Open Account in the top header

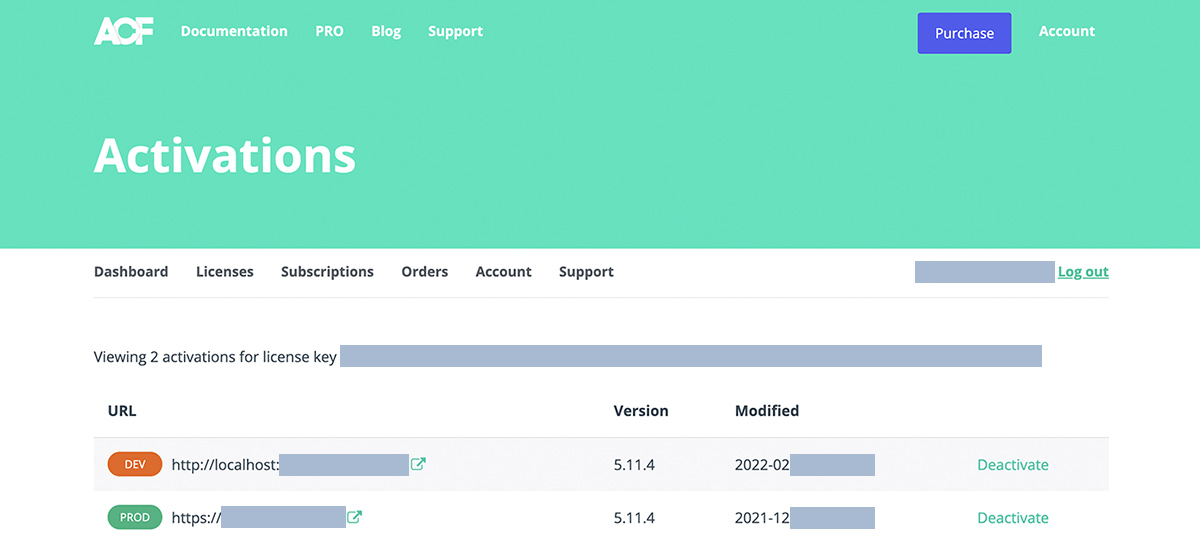pos(1067,31)
